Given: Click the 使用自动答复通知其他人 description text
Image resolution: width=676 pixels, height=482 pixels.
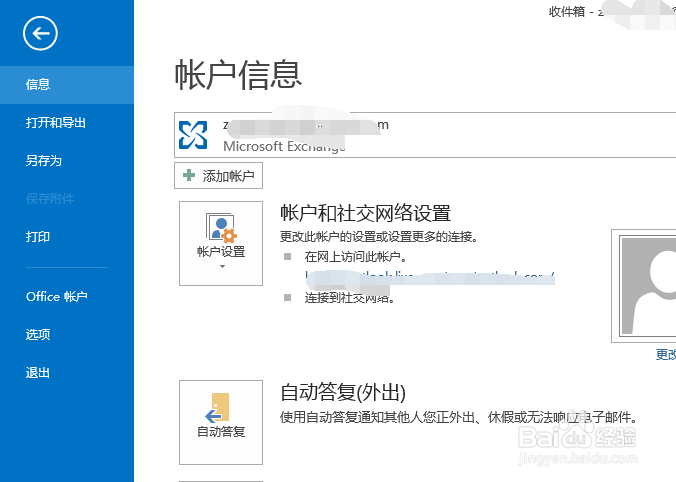Looking at the screenshot, I should coord(459,417).
